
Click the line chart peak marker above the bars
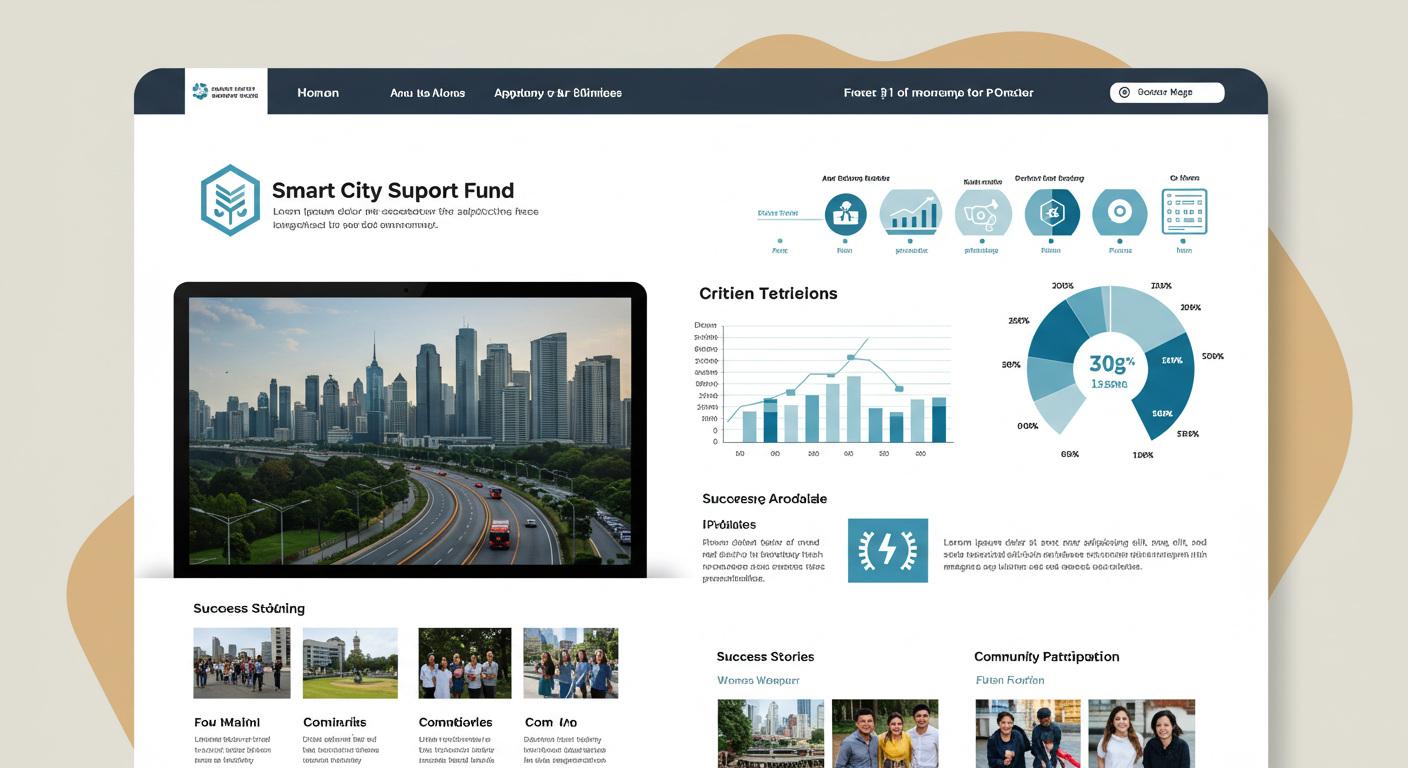[851, 357]
